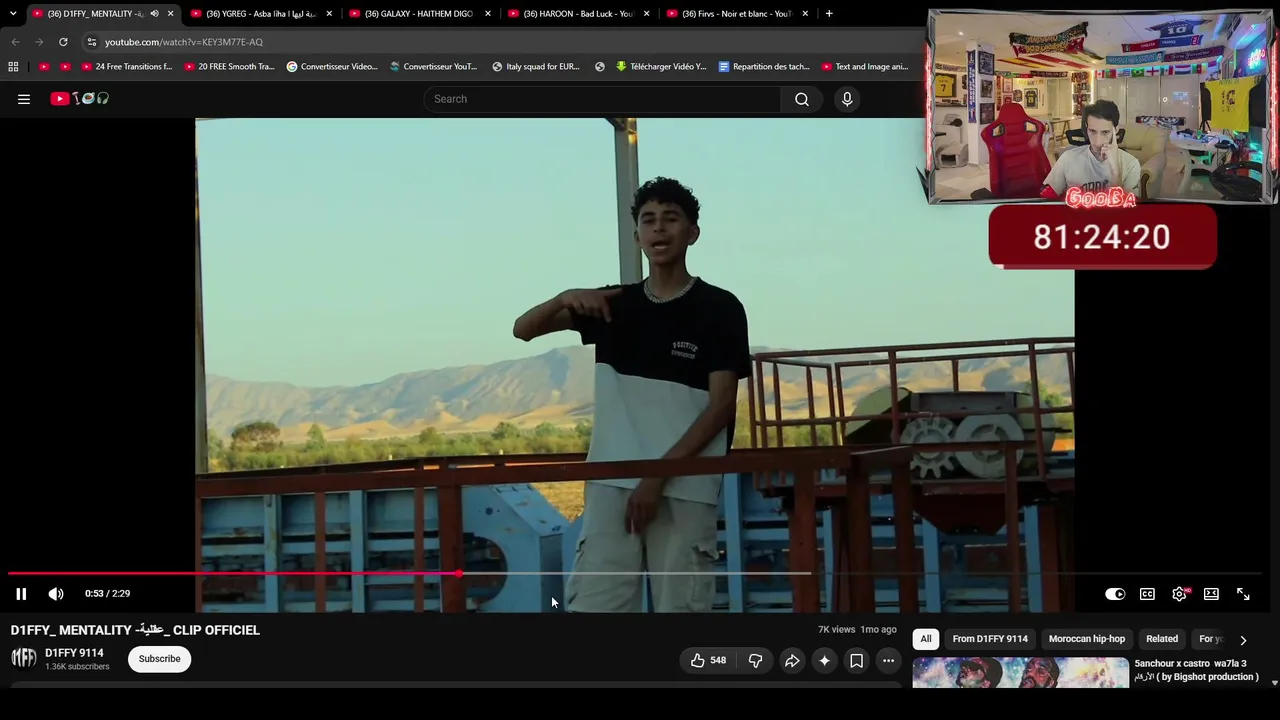Open the 24 Free Transitions bookmark

127,67
